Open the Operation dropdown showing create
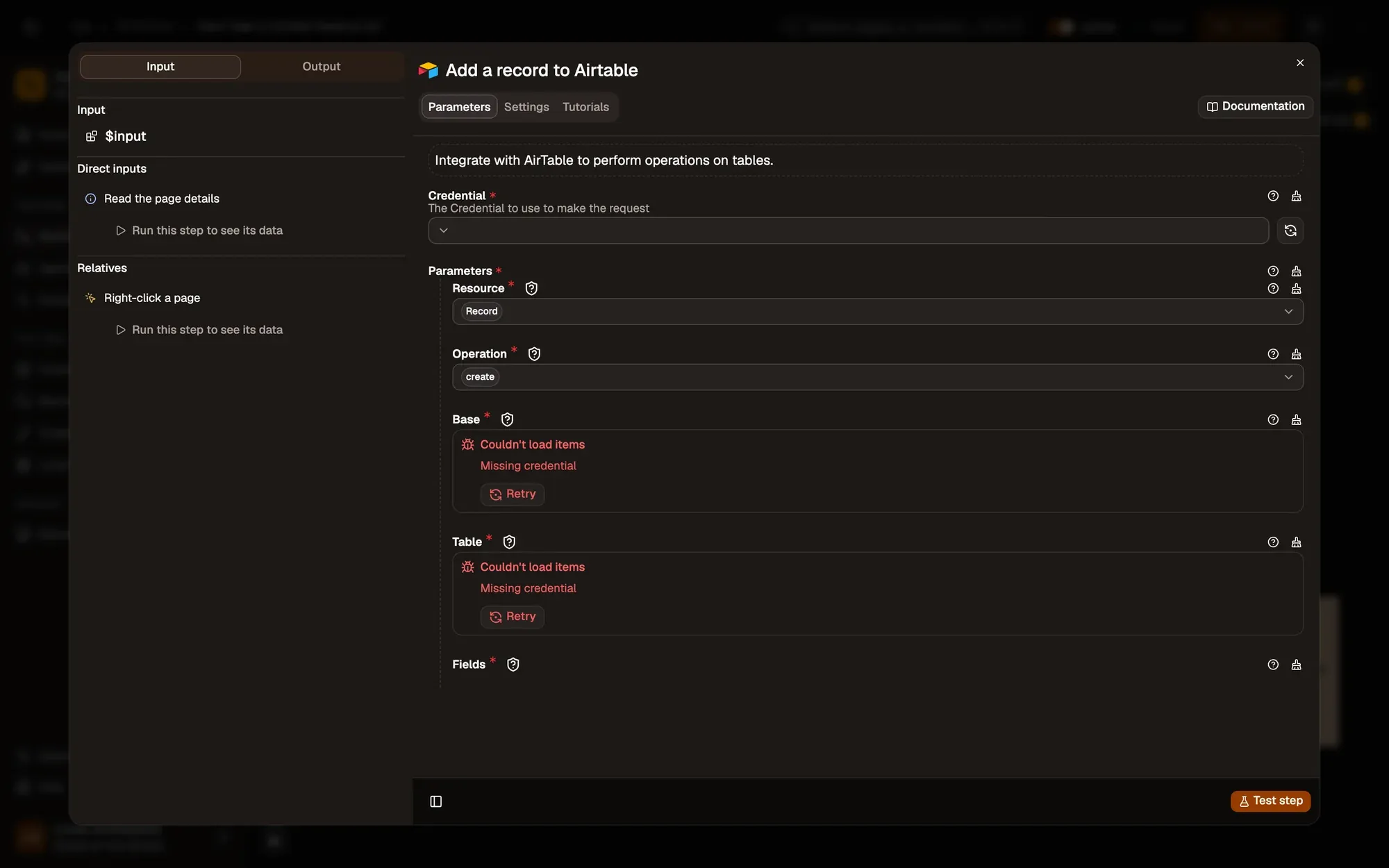Viewport: 1389px width, 868px height. [878, 377]
